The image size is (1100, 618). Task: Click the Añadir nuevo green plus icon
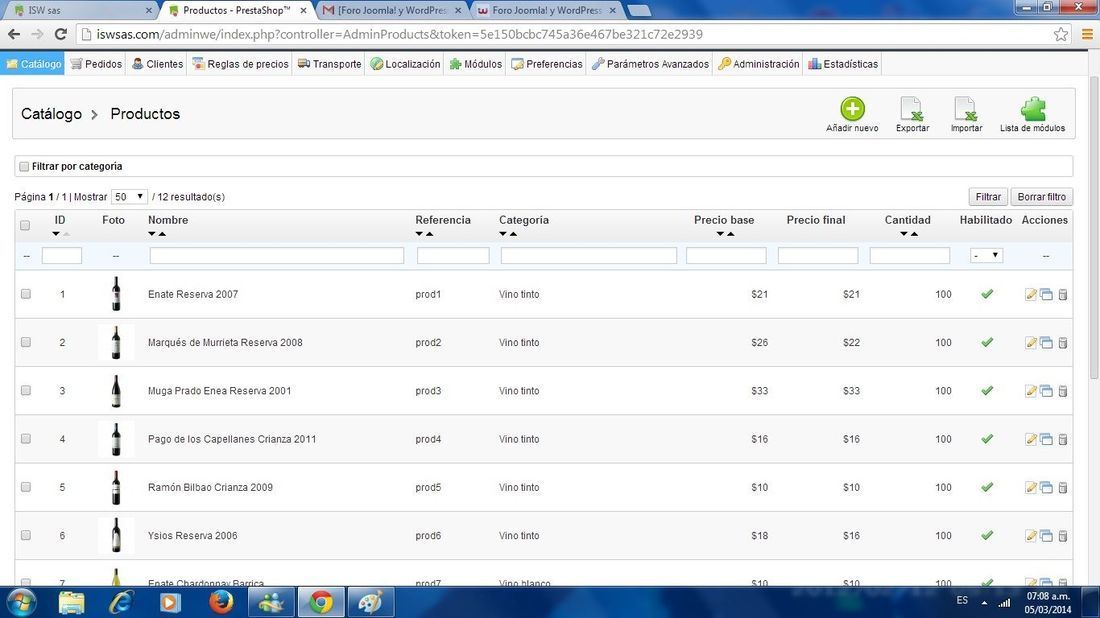[852, 109]
